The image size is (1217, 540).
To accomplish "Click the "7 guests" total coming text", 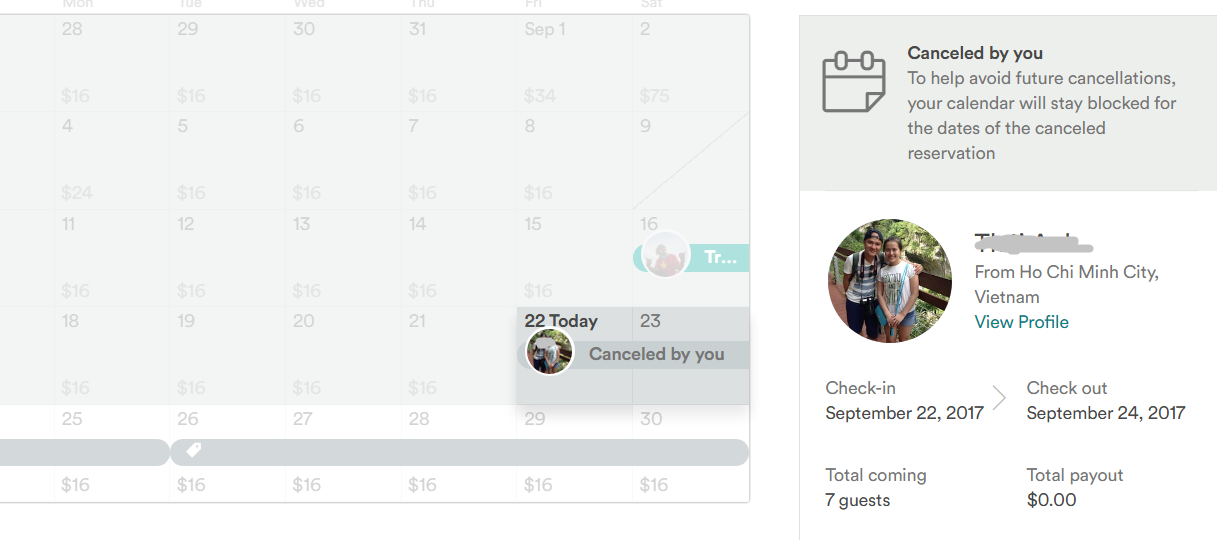I will pyautogui.click(x=857, y=500).
